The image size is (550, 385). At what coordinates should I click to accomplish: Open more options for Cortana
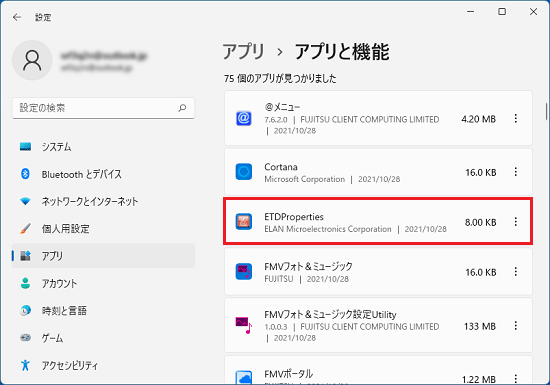pyautogui.click(x=516, y=172)
